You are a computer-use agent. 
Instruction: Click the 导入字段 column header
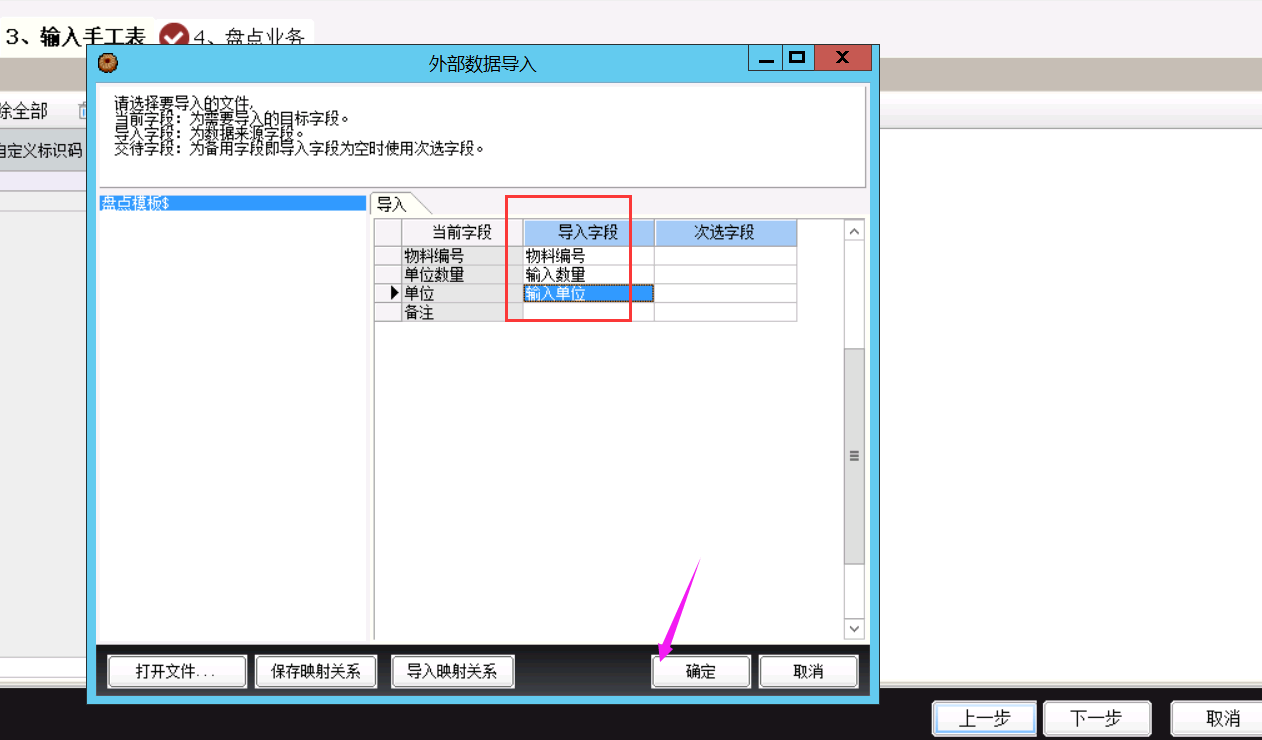(588, 233)
